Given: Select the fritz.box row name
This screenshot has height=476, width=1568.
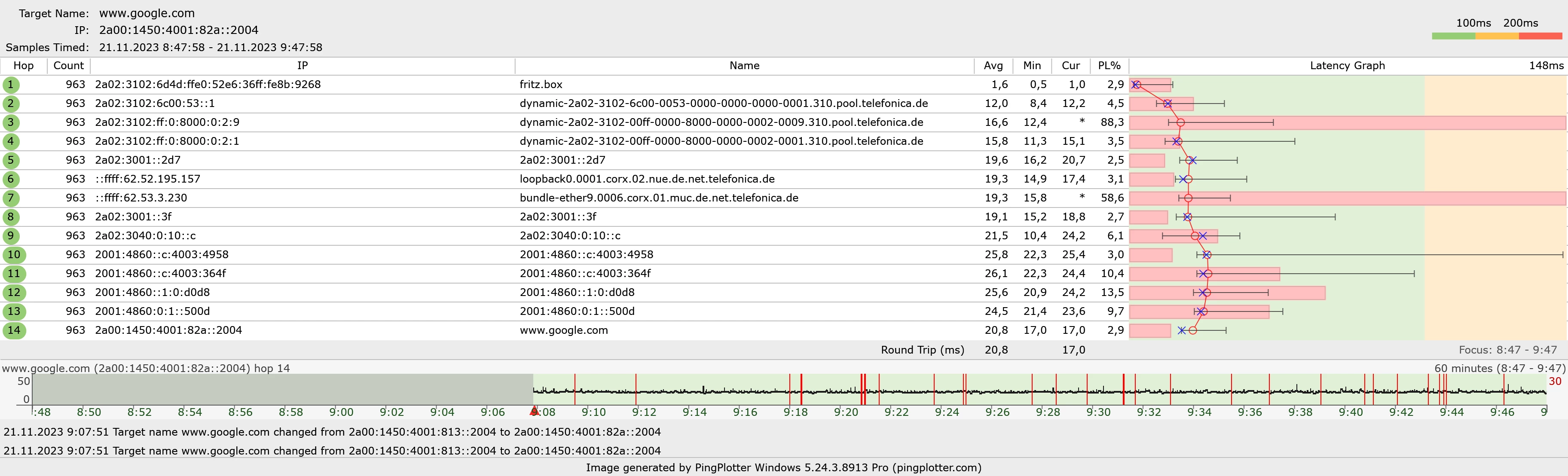Looking at the screenshot, I should coord(541,85).
